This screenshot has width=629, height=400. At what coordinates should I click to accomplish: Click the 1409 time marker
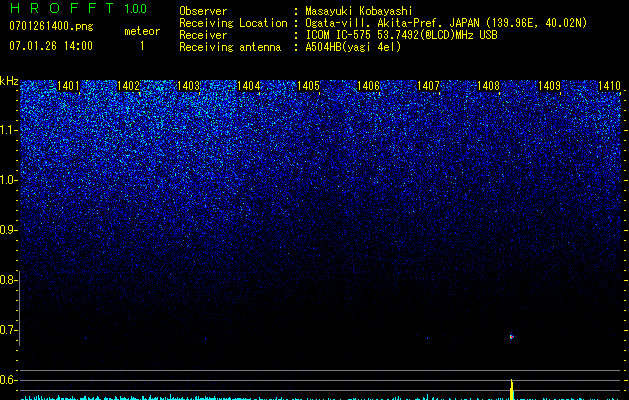[x=549, y=86]
